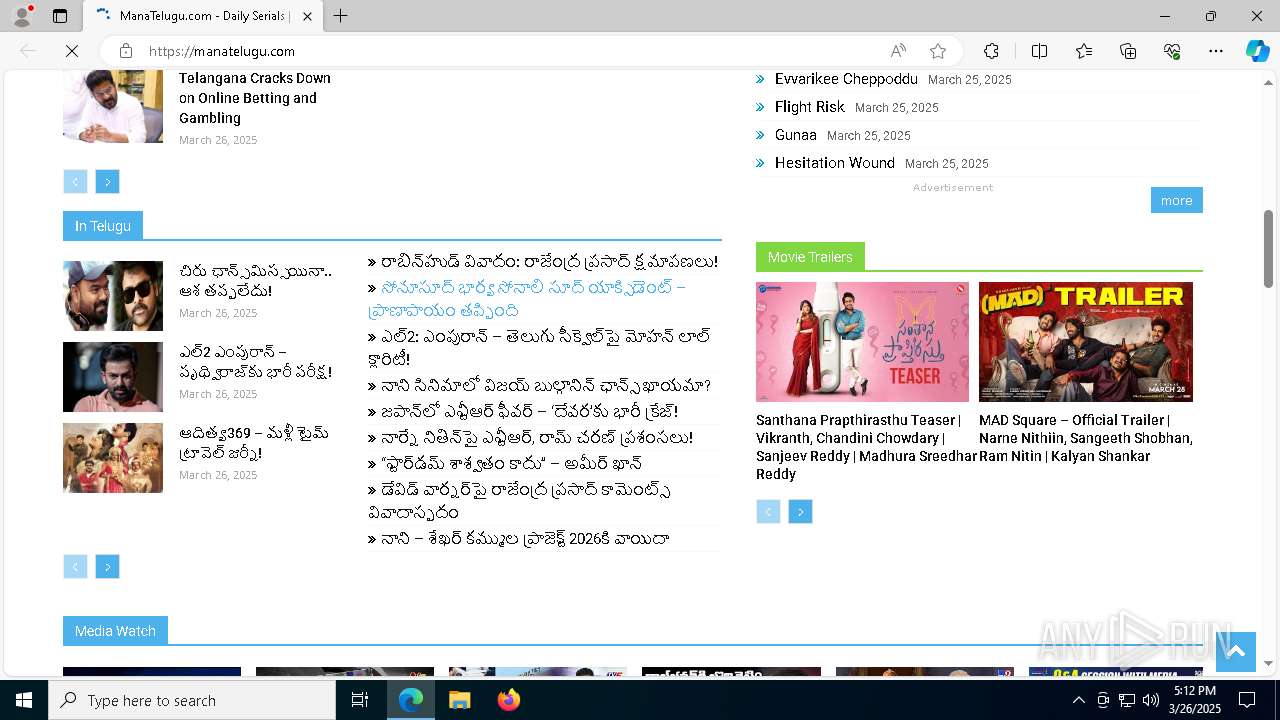Screen dimensions: 1280x720
Task: Open Settings and more menu
Action: tap(1216, 51)
